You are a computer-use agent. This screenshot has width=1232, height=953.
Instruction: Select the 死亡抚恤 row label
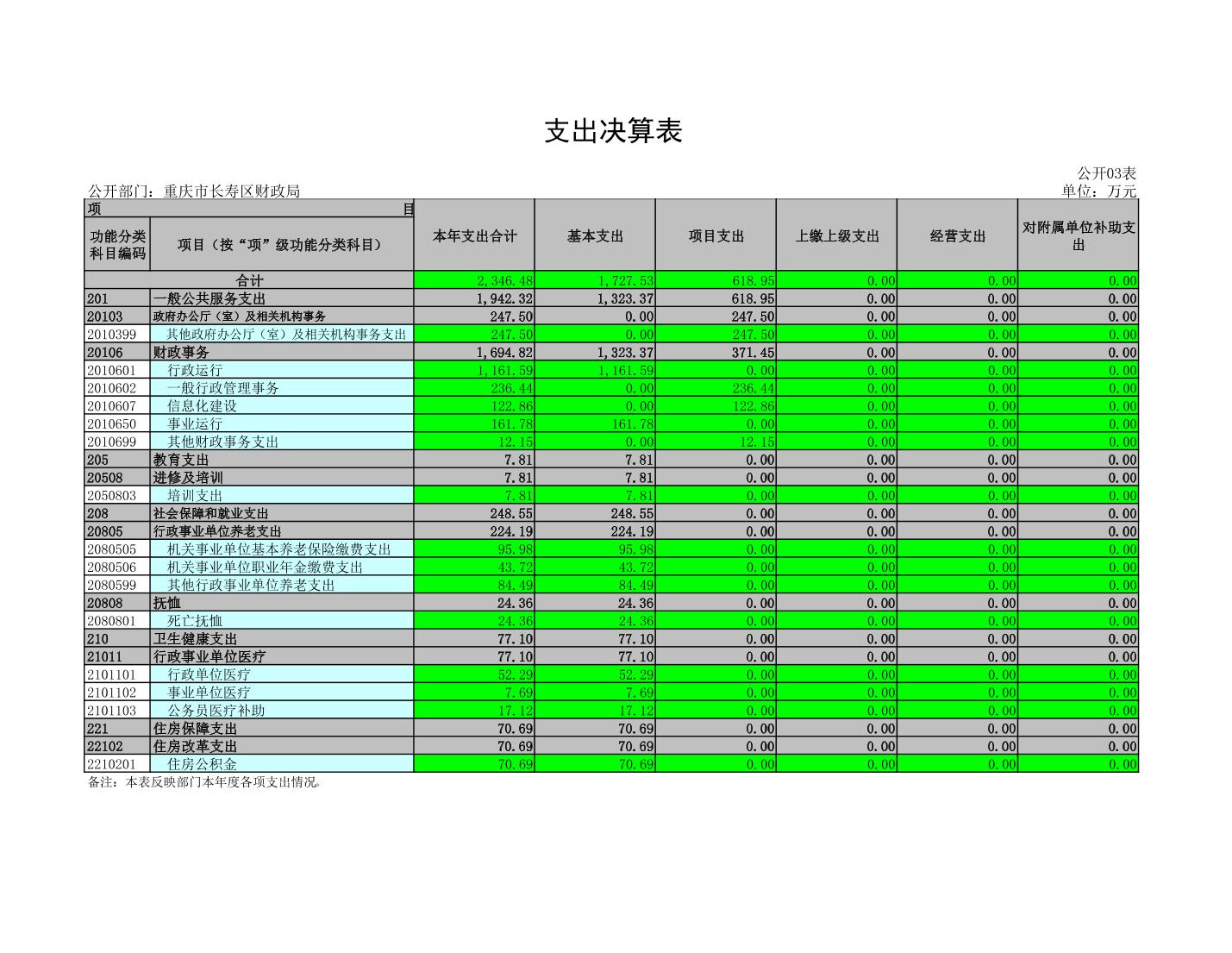195,621
